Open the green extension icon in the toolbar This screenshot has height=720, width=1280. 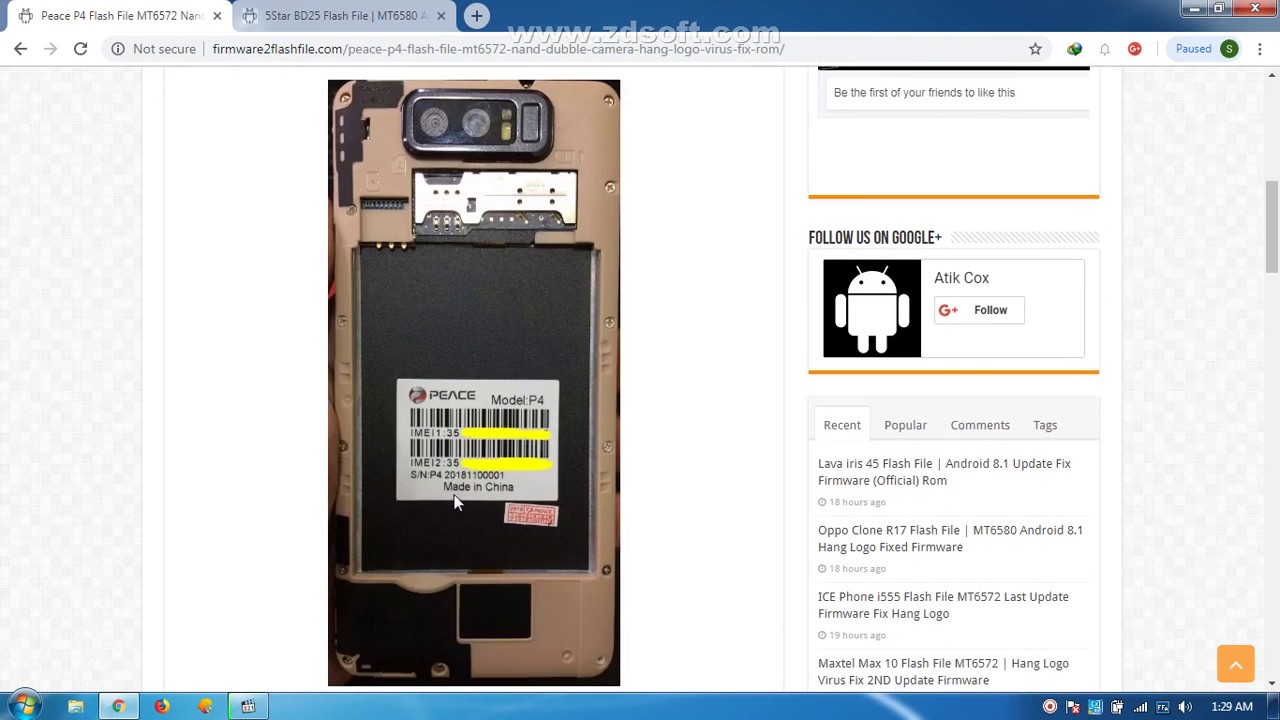[x=1074, y=48]
